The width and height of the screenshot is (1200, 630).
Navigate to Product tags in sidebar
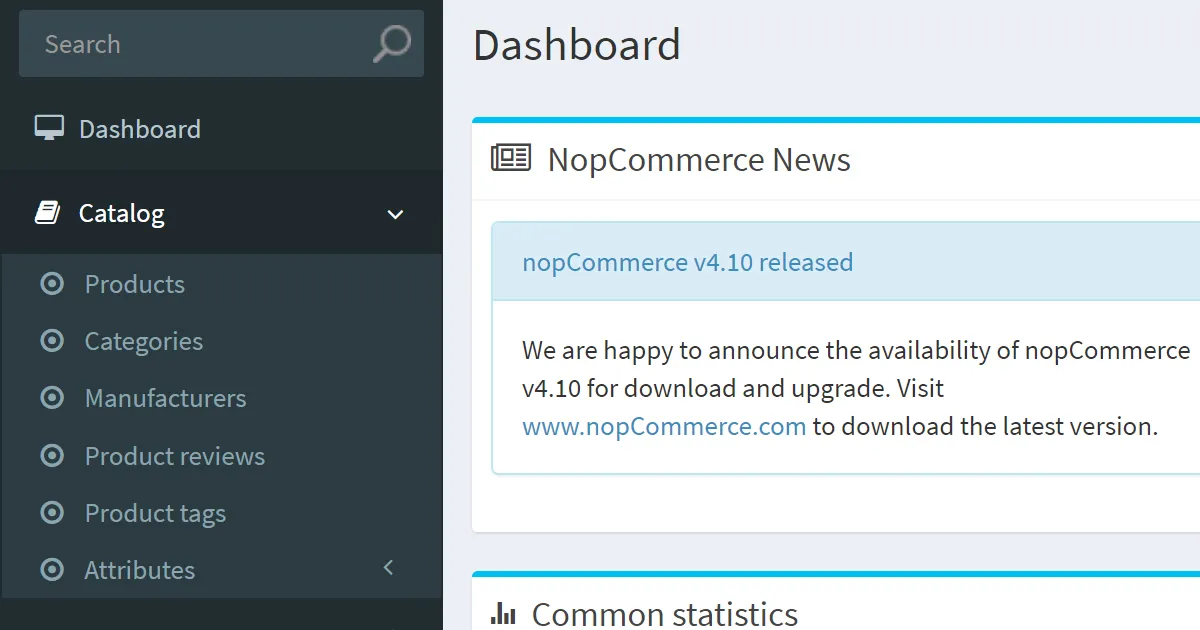pos(155,513)
